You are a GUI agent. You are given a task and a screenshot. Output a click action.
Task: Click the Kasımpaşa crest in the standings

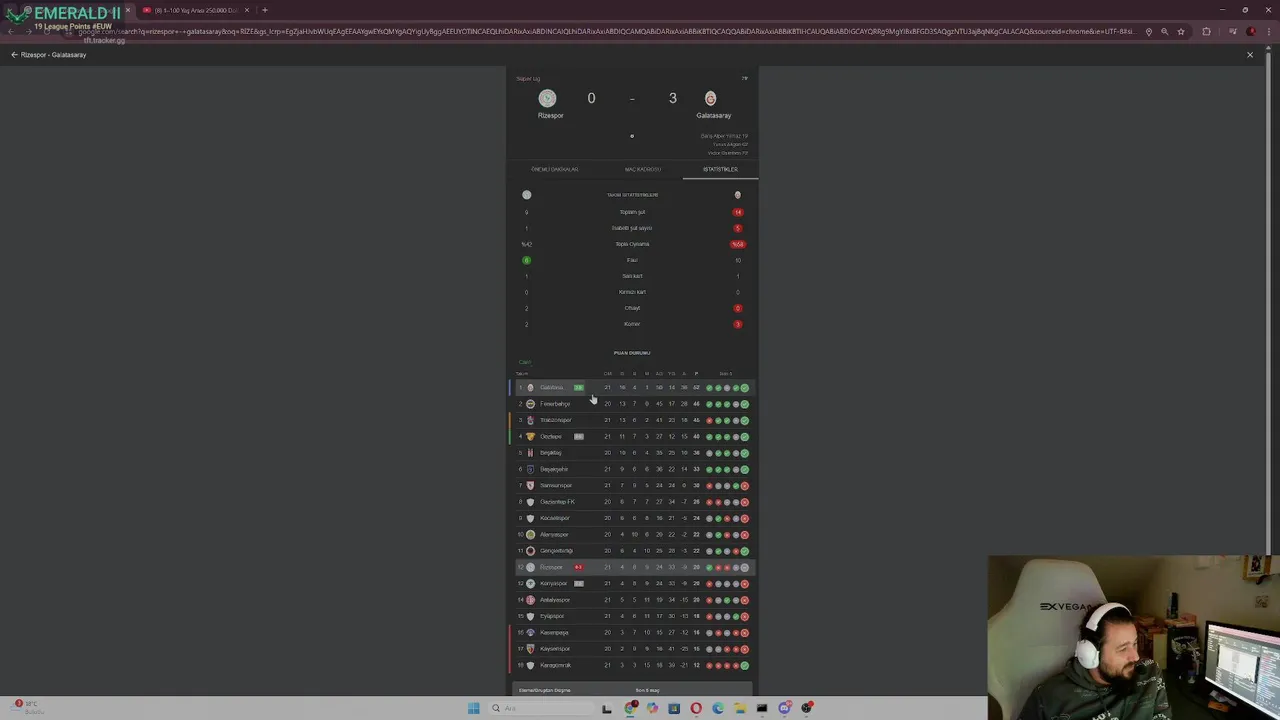(x=530, y=632)
